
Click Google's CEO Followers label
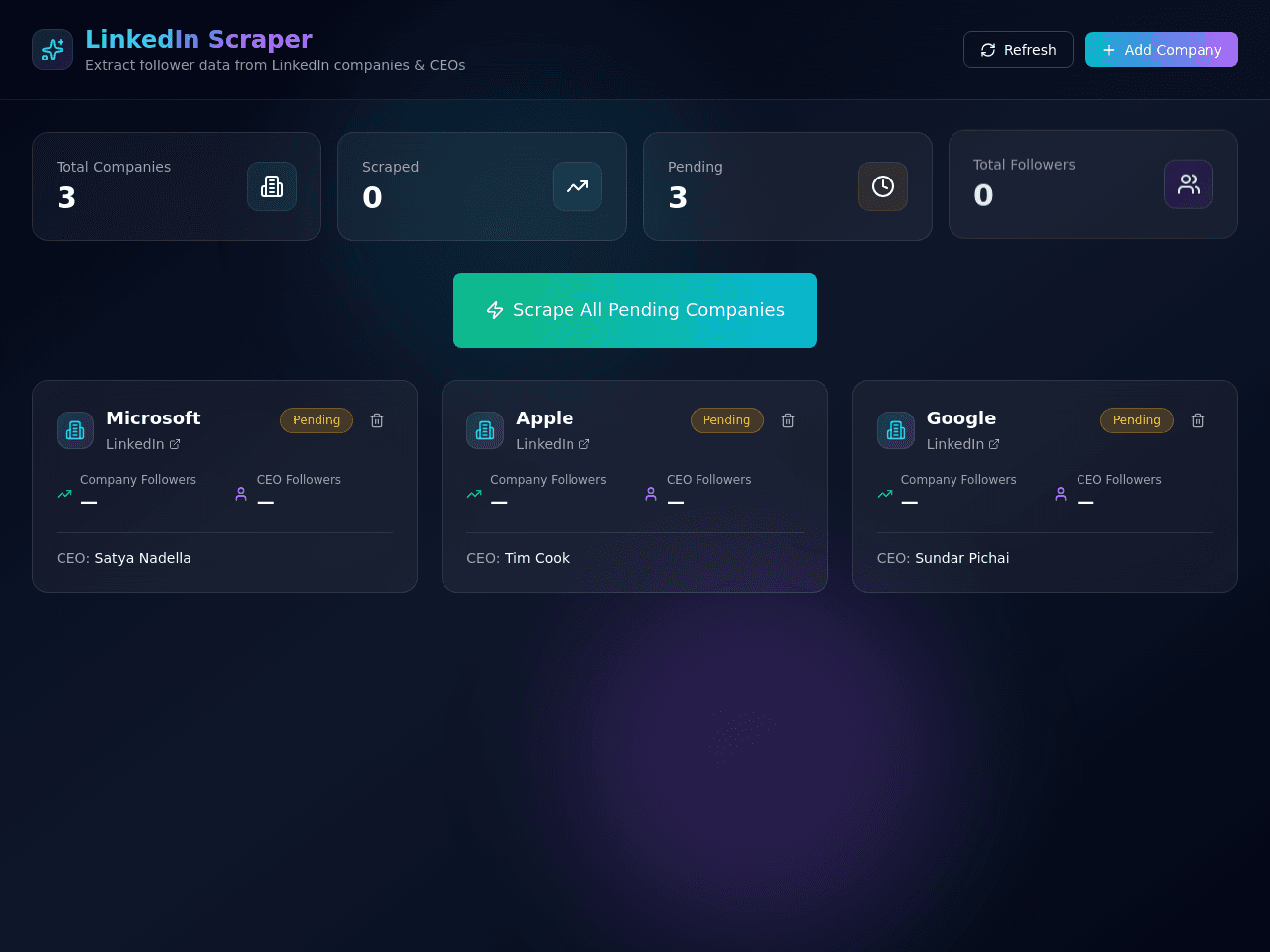[x=1119, y=480]
